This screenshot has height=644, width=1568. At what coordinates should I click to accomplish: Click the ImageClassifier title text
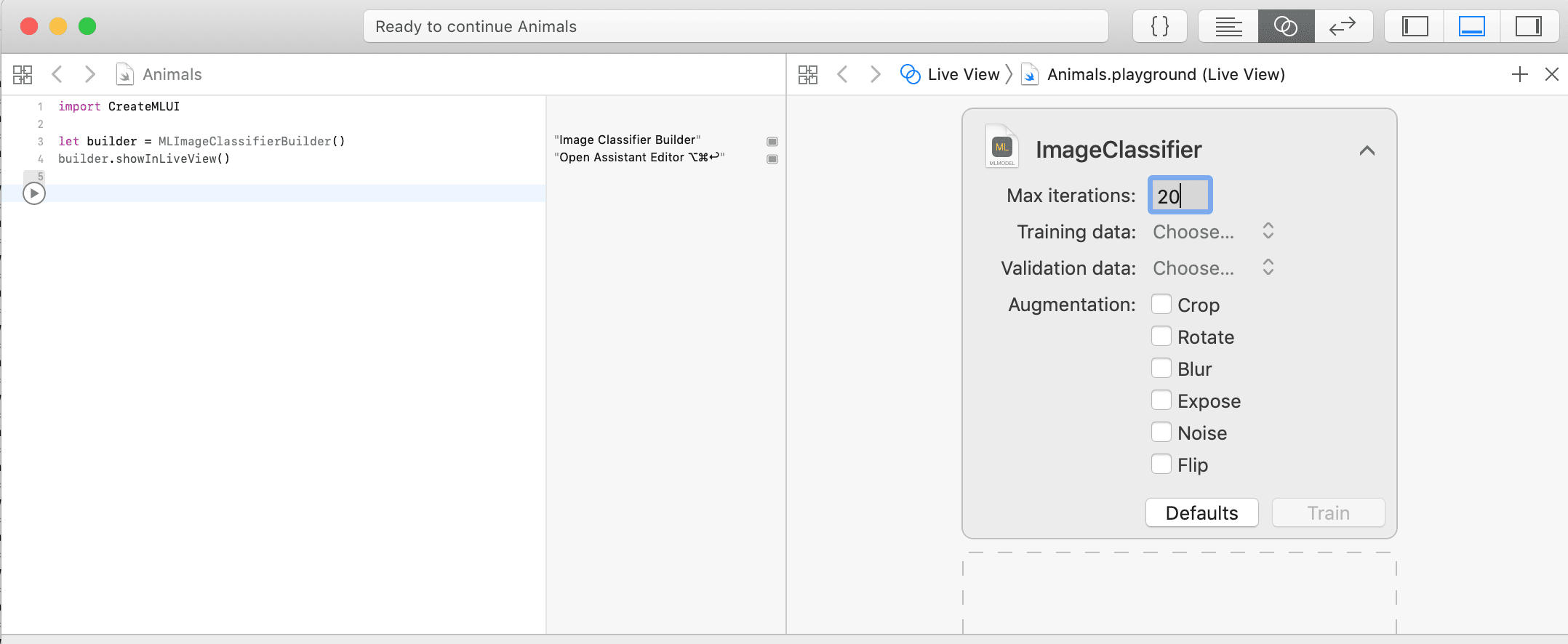coord(1119,150)
